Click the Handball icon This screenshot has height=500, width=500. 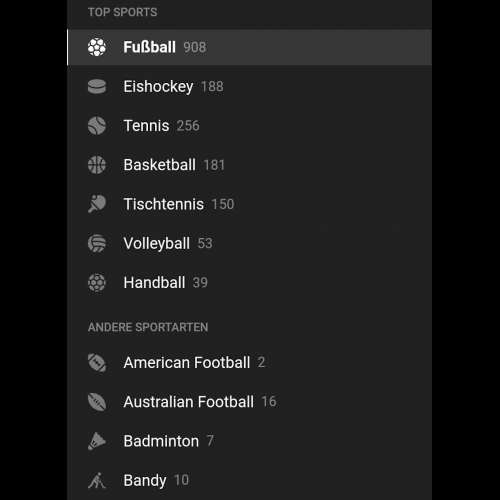(x=97, y=283)
